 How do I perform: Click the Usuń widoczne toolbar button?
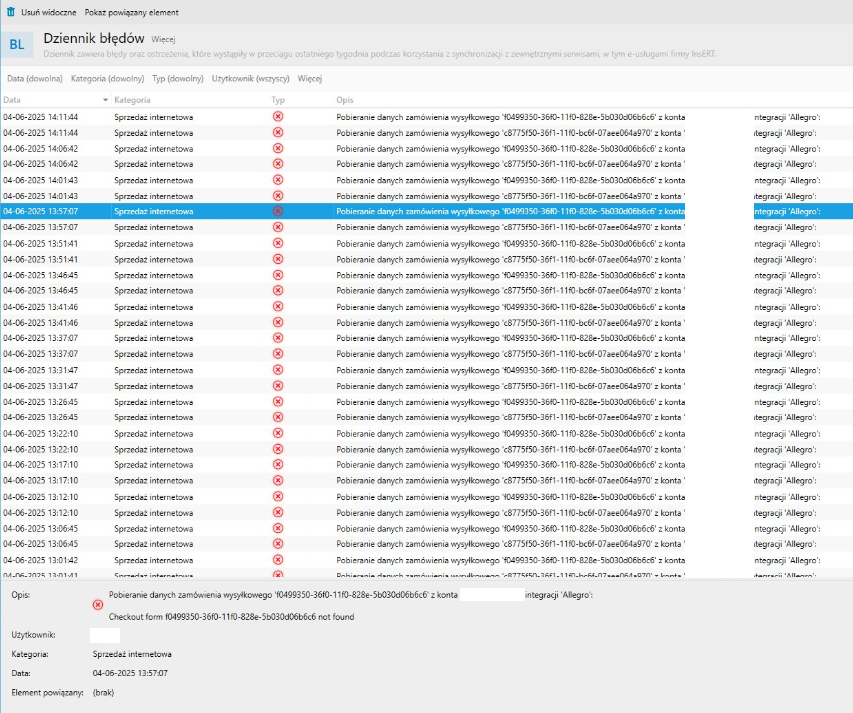click(50, 13)
